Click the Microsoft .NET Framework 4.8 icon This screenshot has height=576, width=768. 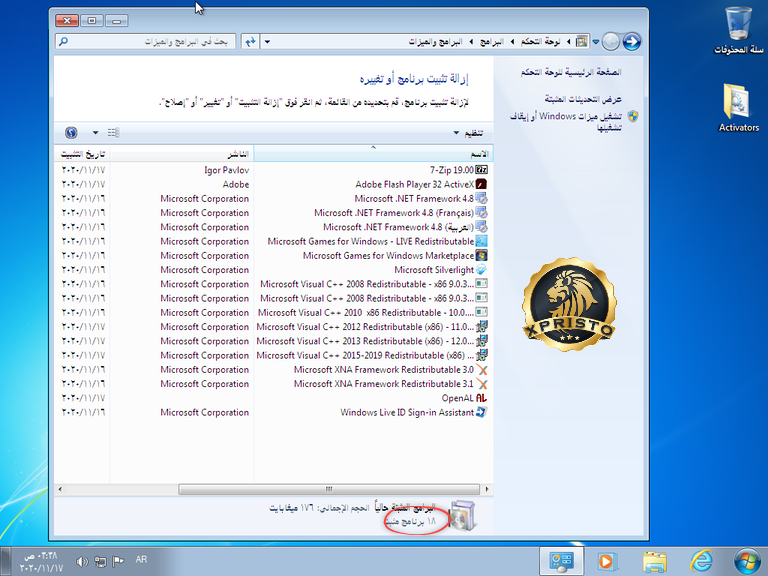point(481,198)
